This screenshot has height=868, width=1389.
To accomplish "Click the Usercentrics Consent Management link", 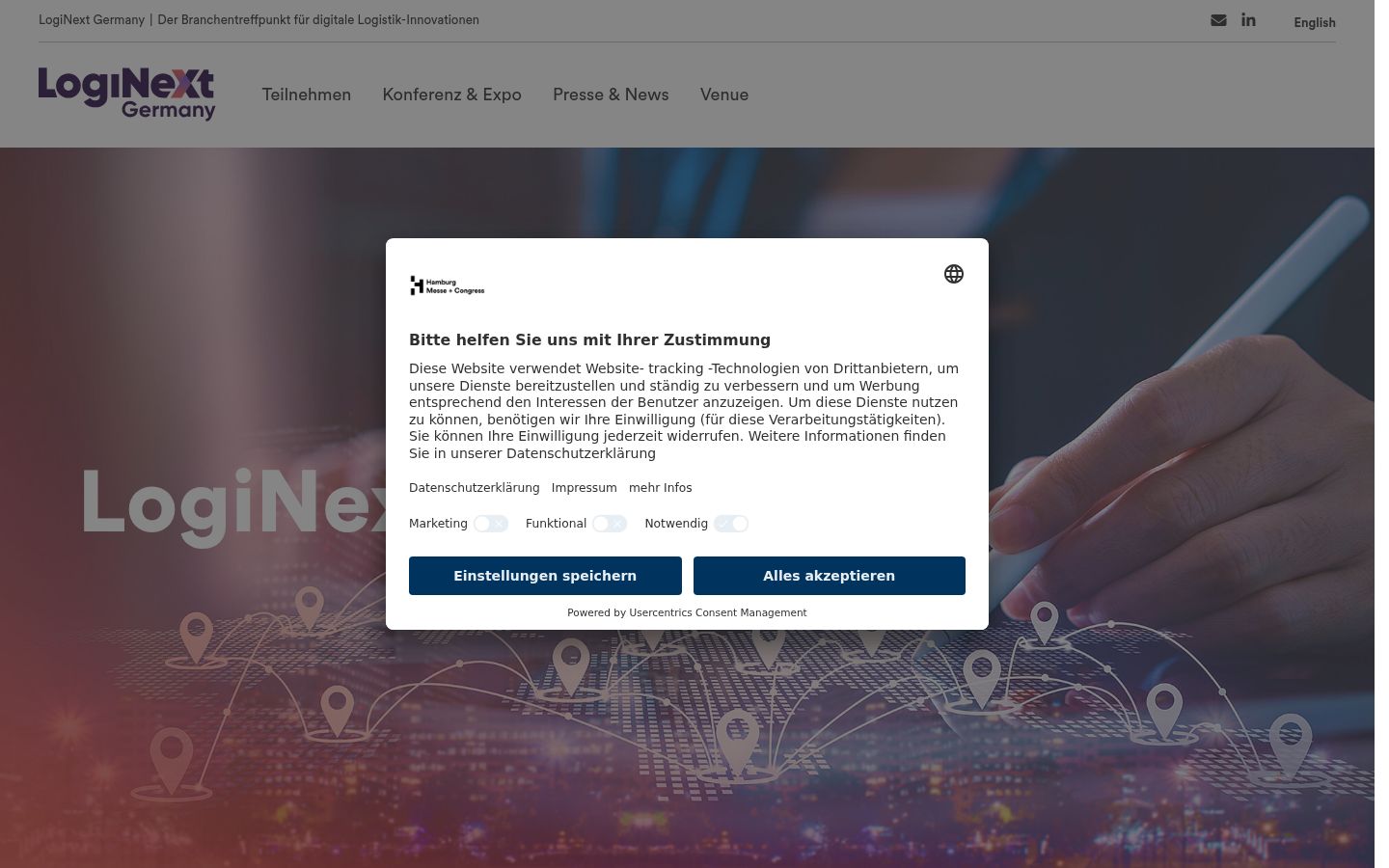I will [718, 612].
